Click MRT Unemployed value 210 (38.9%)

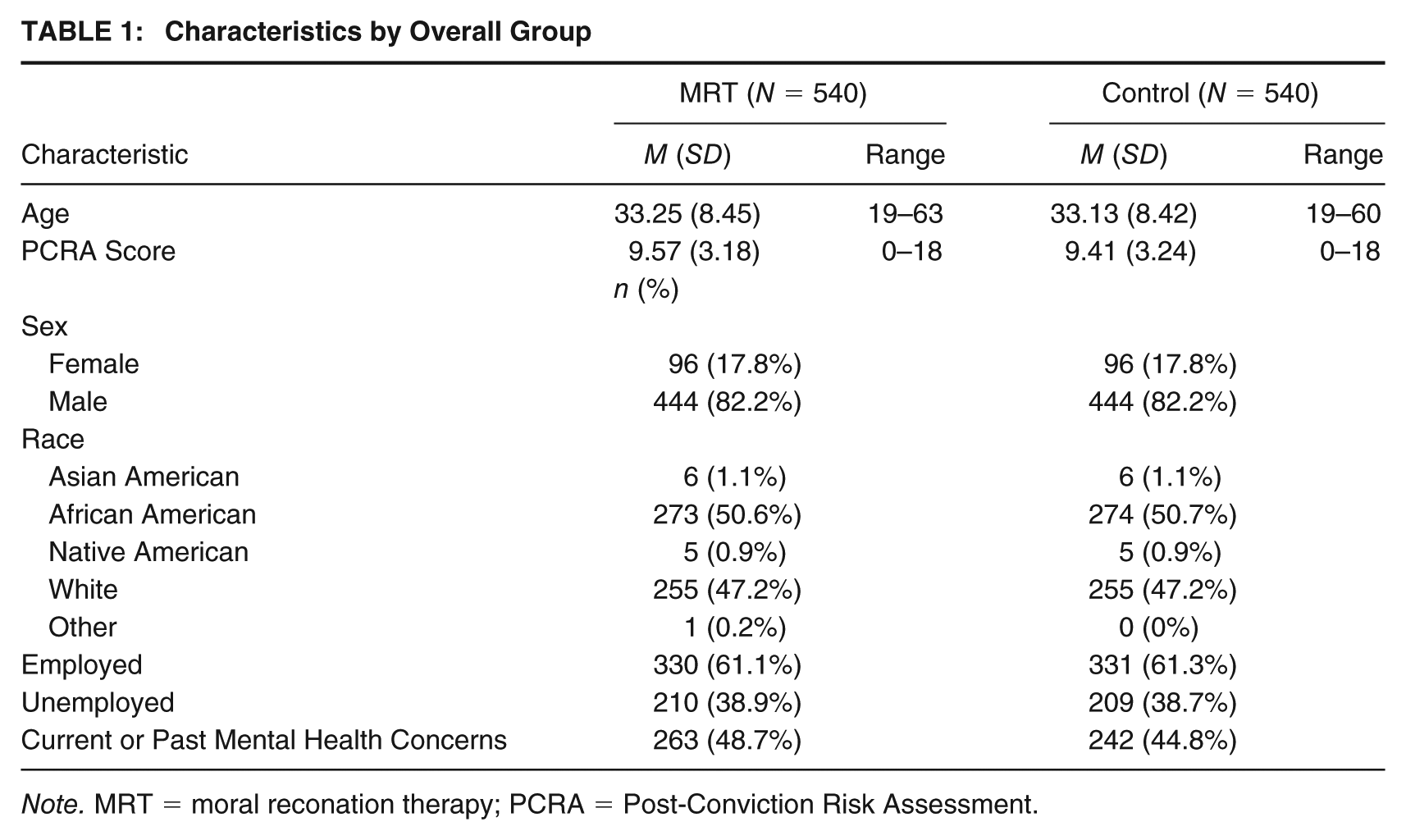[x=727, y=703]
